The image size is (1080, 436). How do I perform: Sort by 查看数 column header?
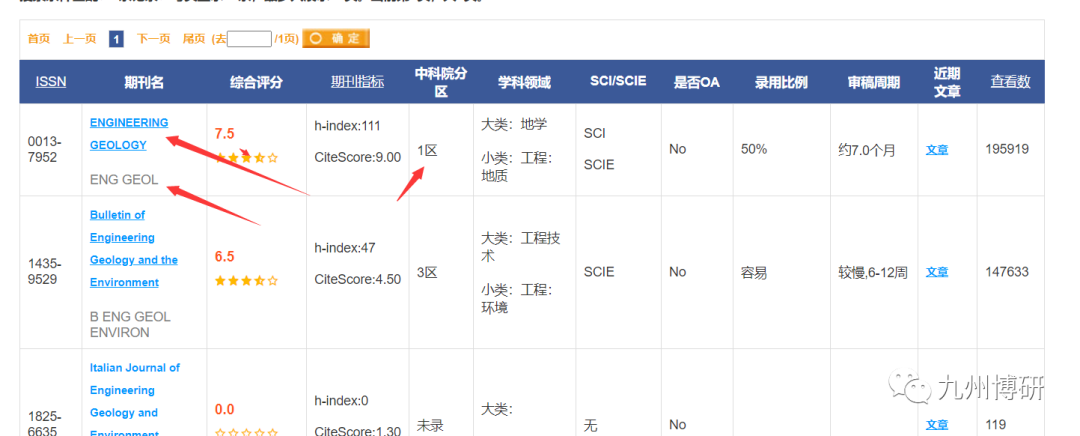tap(1010, 81)
